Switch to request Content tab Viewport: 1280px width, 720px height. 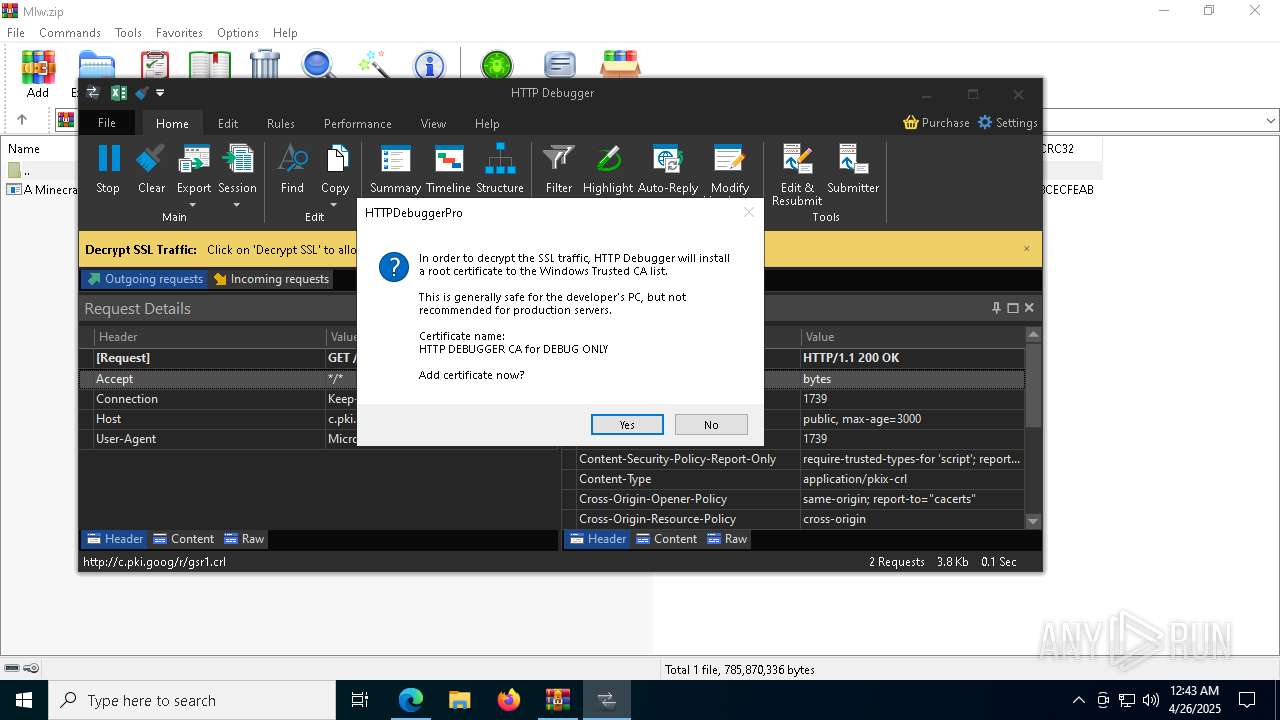(183, 539)
